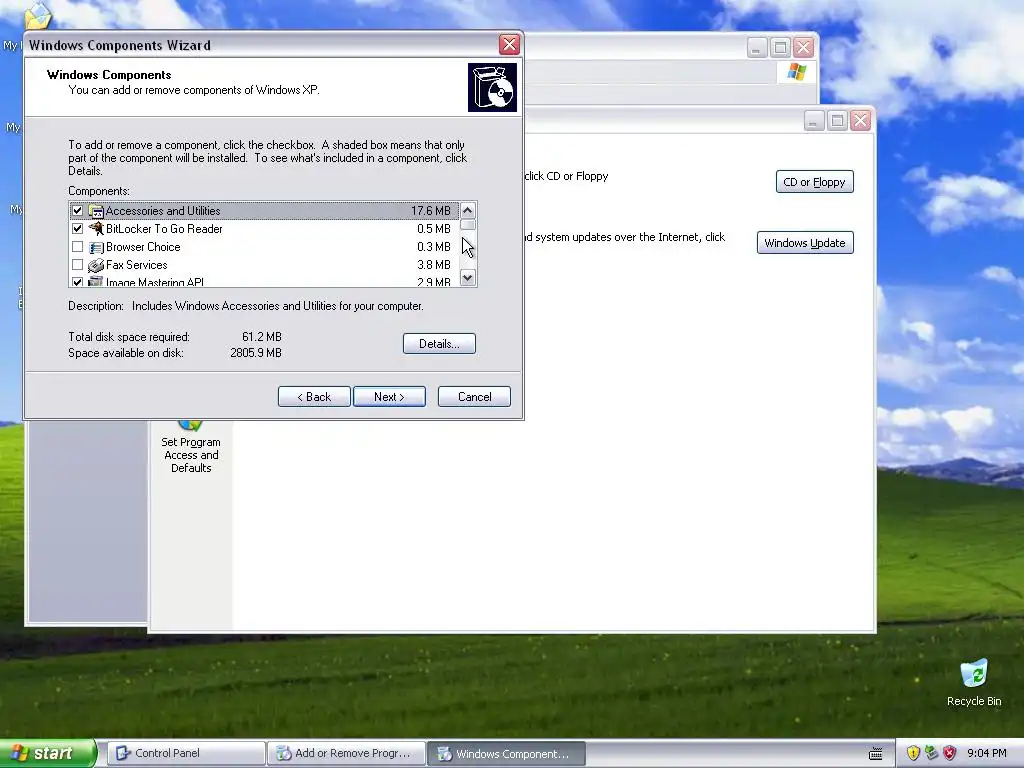Click the wizard's CD and box setup icon
The image size is (1024, 768).
(x=492, y=88)
